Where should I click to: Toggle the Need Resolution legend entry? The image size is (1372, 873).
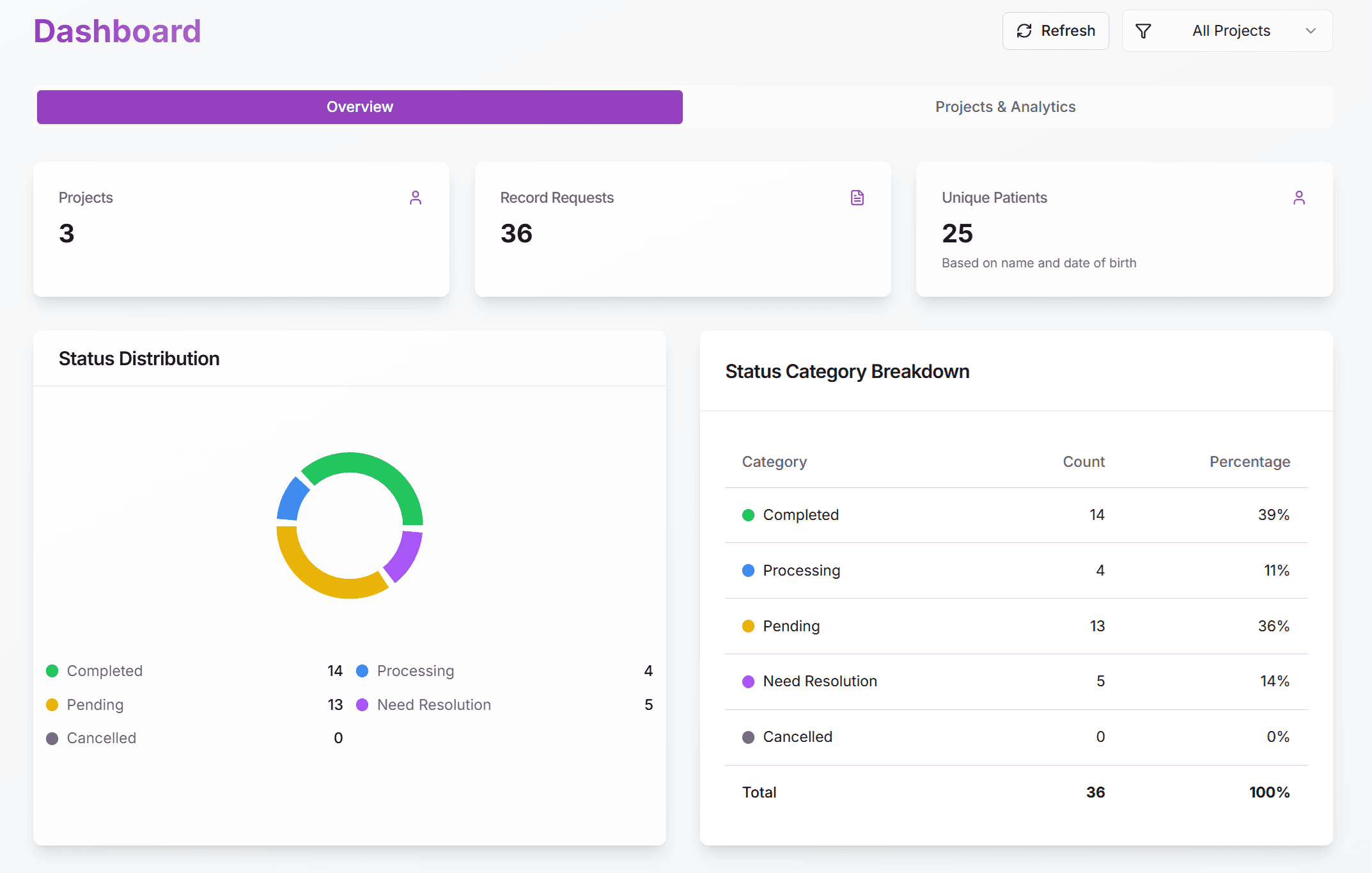[x=433, y=704]
